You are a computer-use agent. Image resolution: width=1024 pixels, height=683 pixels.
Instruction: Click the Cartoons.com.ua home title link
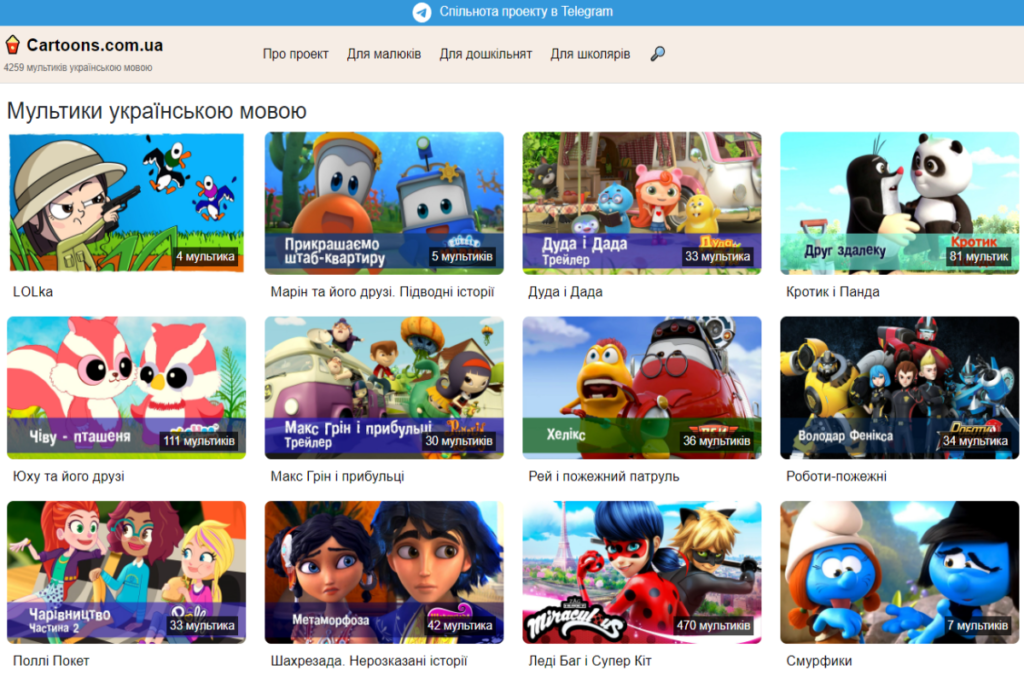click(95, 45)
